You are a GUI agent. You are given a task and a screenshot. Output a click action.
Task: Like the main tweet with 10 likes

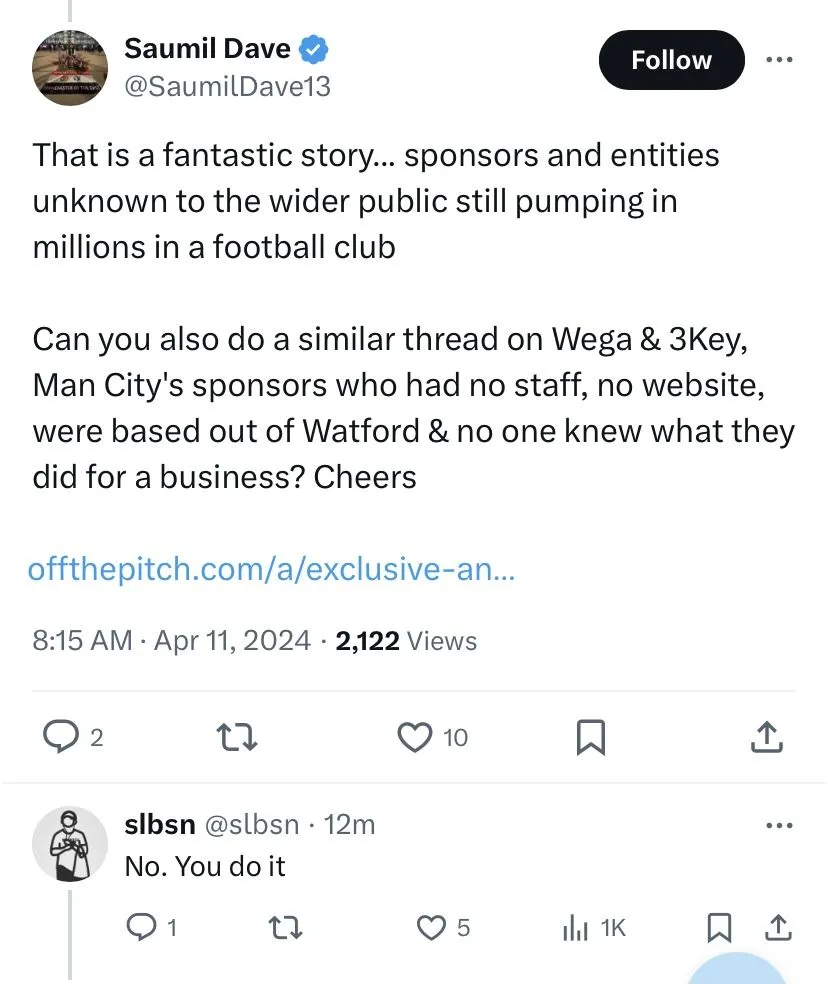point(415,738)
